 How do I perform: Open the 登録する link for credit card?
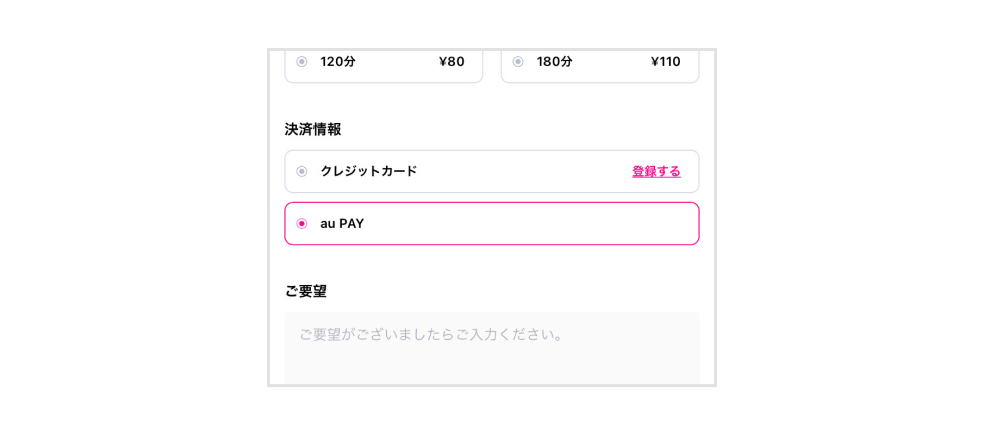click(656, 171)
